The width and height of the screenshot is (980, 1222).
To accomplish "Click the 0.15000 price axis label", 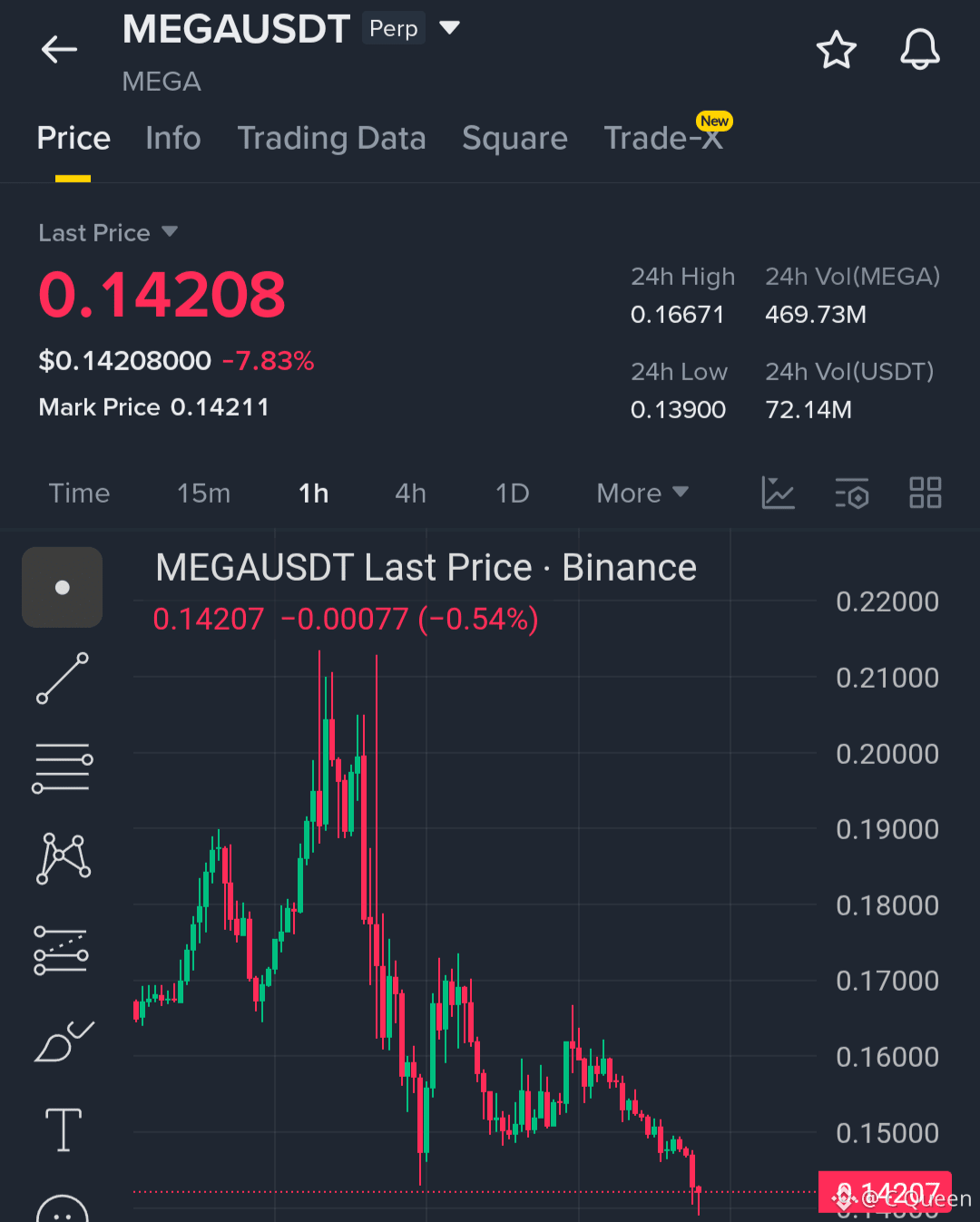I will [887, 1133].
